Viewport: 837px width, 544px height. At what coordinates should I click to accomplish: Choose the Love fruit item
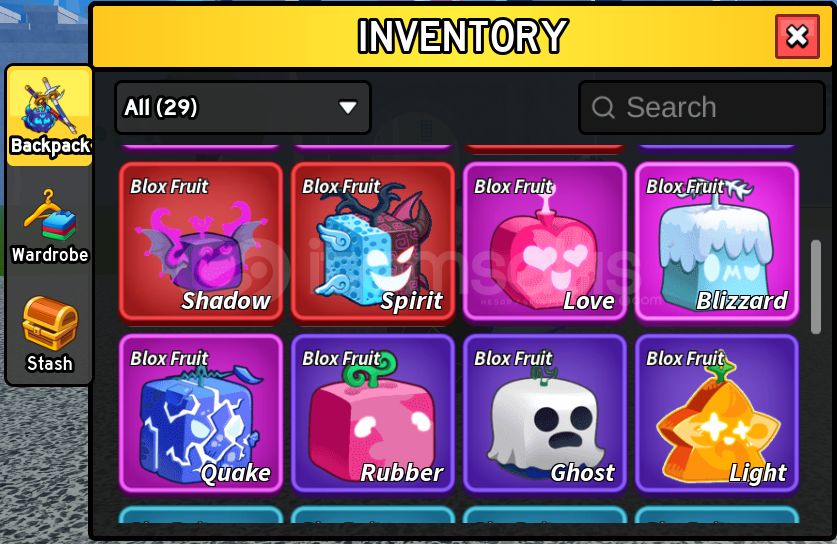[x=544, y=243]
